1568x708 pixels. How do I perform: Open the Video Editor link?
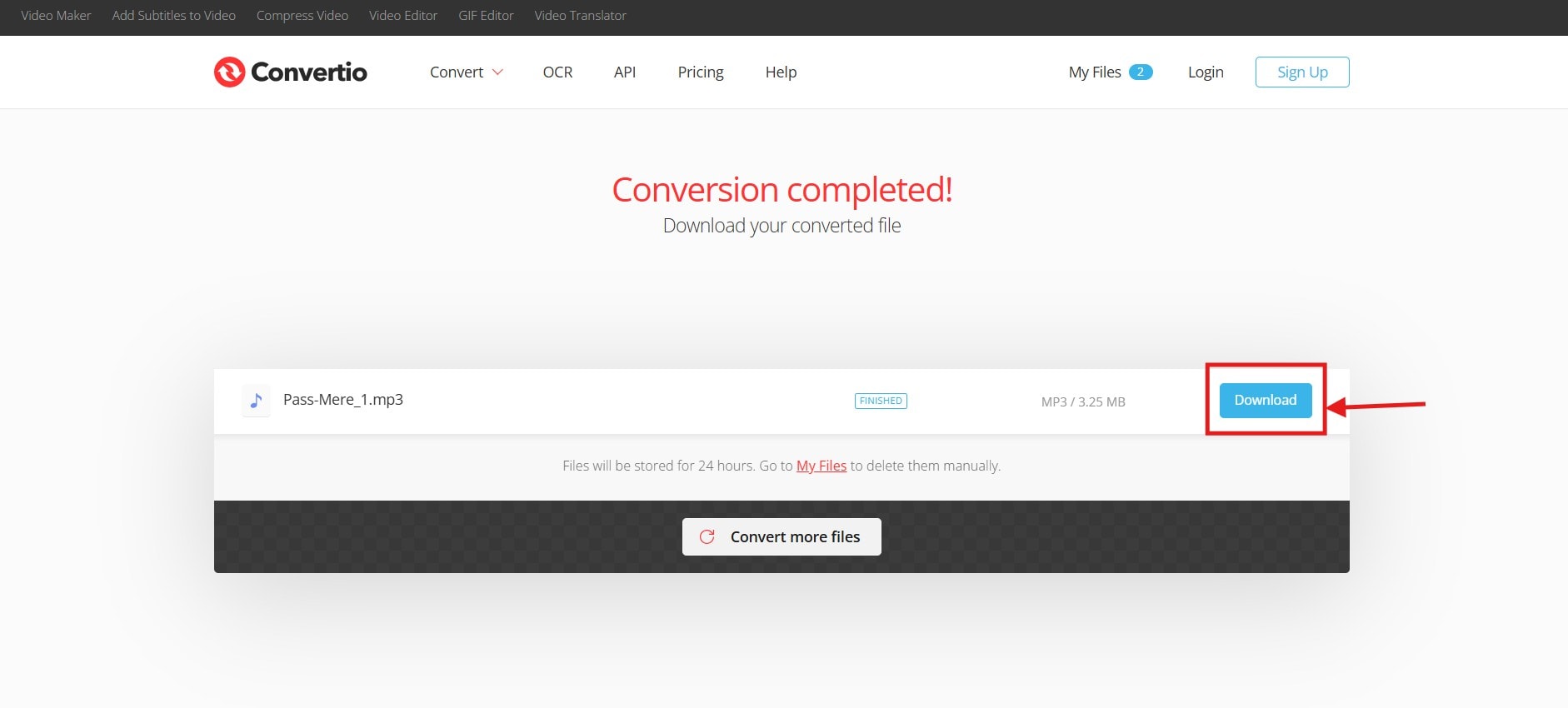click(x=403, y=16)
